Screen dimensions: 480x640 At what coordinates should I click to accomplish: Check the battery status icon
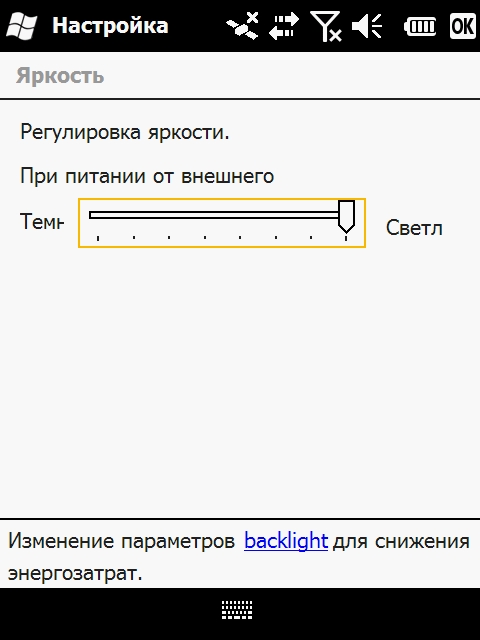coord(420,27)
